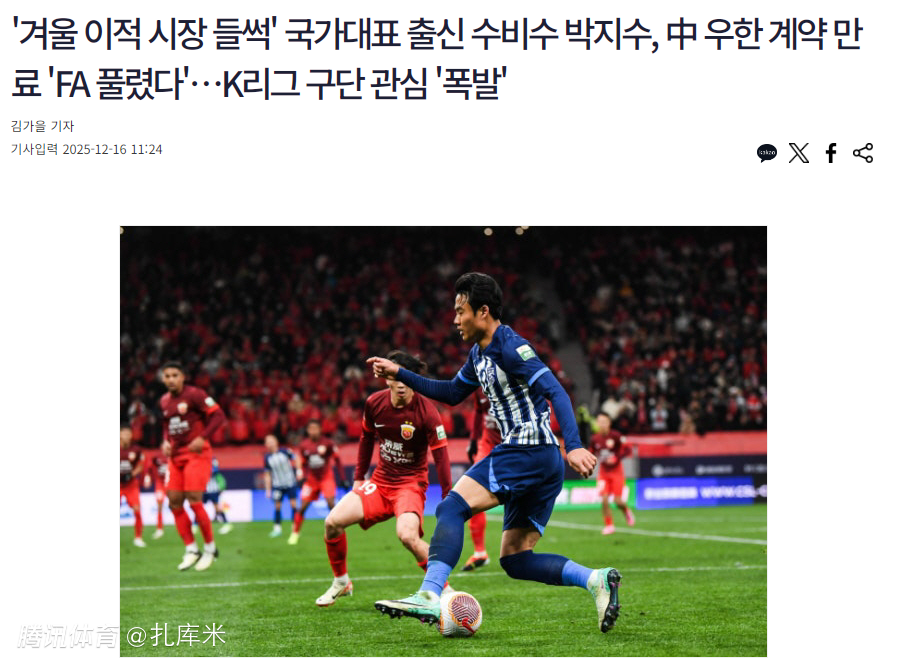Image resolution: width=900 pixels, height=664 pixels.
Task: Click 'K리그' in the headline
Action: (261, 84)
